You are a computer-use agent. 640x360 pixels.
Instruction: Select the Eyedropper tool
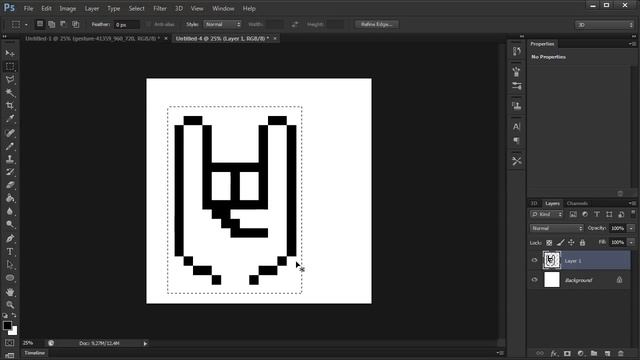(x=10, y=119)
